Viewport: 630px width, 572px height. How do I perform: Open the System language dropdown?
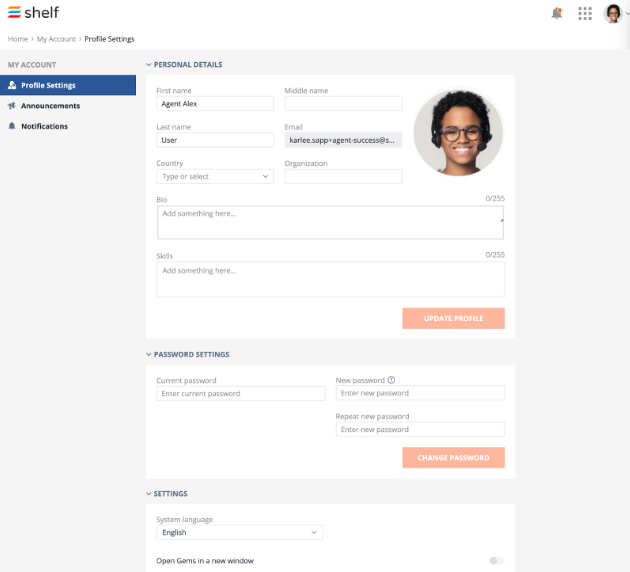(x=239, y=532)
